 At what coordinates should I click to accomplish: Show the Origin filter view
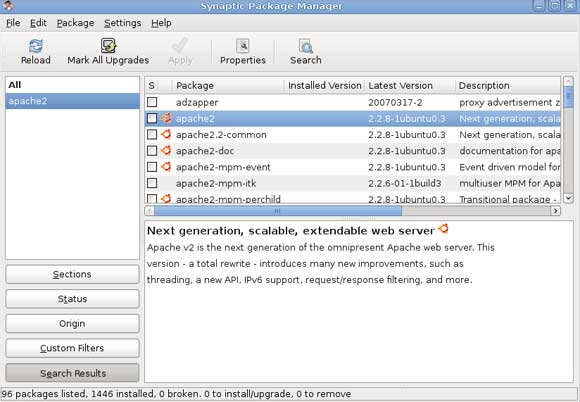tap(72, 324)
